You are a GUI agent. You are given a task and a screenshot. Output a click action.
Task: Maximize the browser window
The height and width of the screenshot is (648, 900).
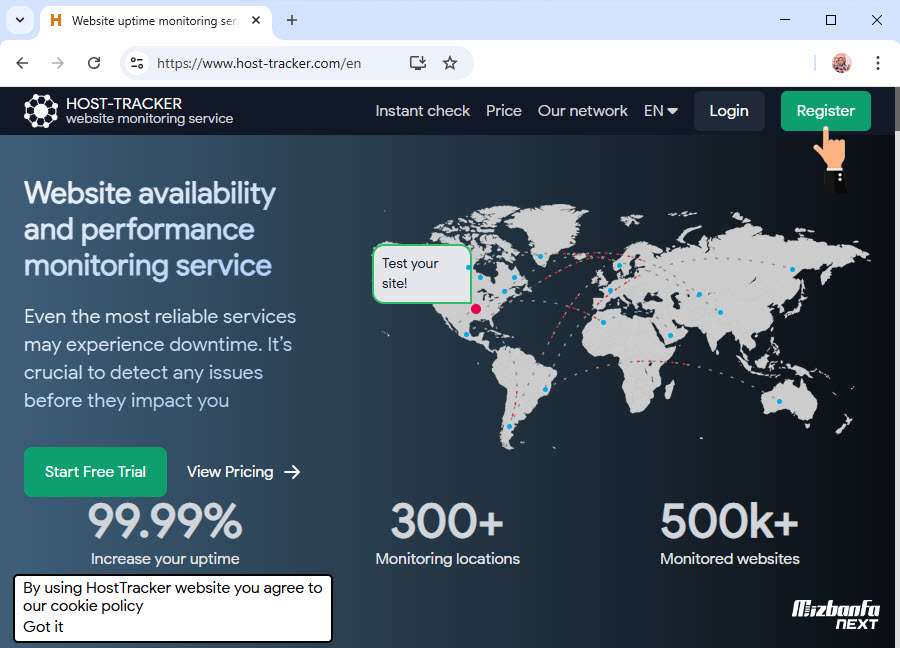[x=831, y=20]
